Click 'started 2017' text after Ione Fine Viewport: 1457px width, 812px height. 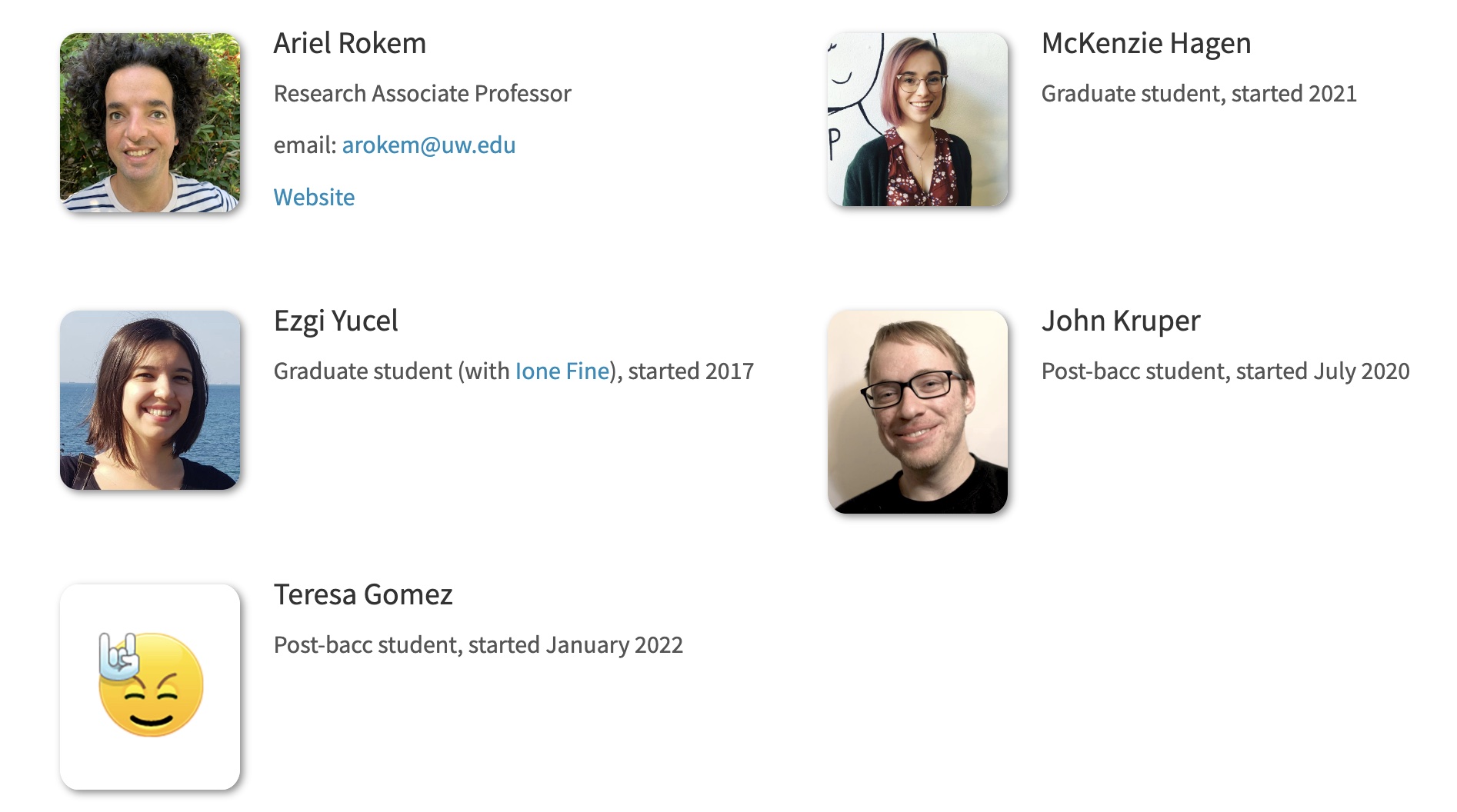[x=691, y=371]
